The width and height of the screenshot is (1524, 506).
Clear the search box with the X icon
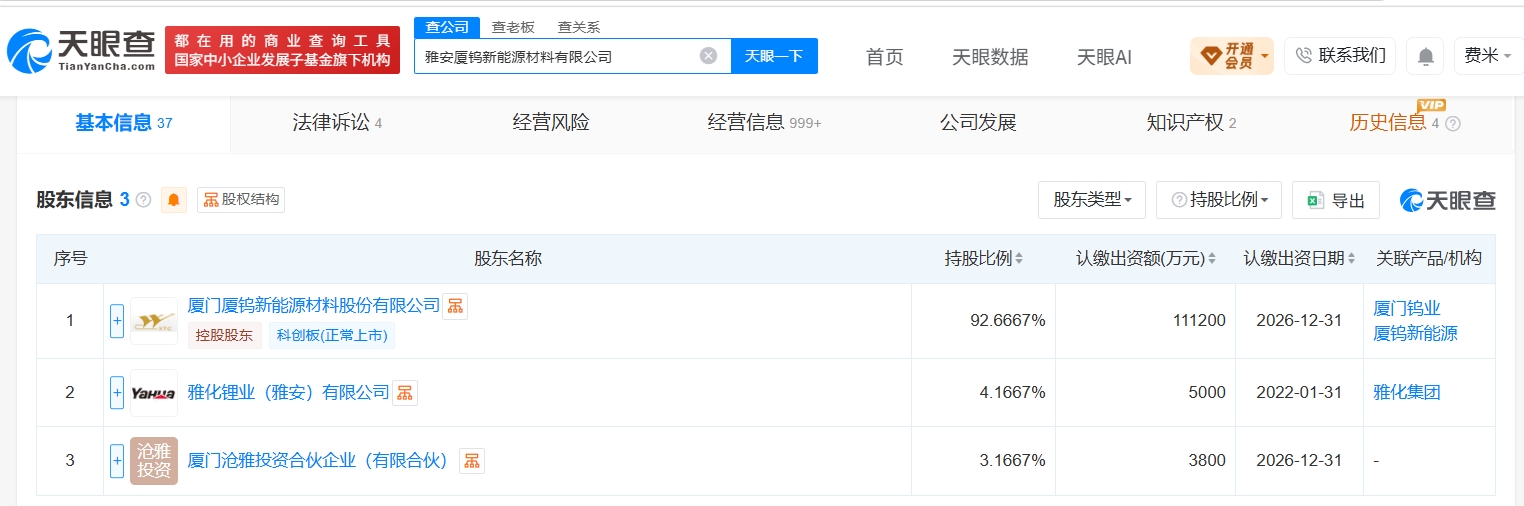click(708, 56)
